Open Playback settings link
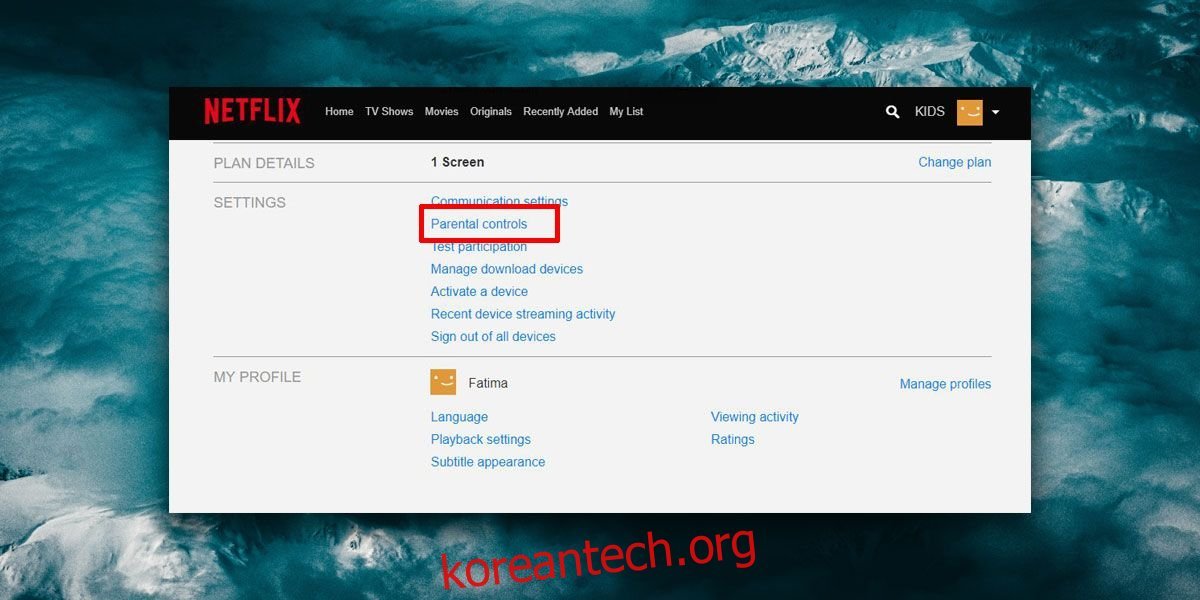Image resolution: width=1200 pixels, height=600 pixels. click(481, 440)
